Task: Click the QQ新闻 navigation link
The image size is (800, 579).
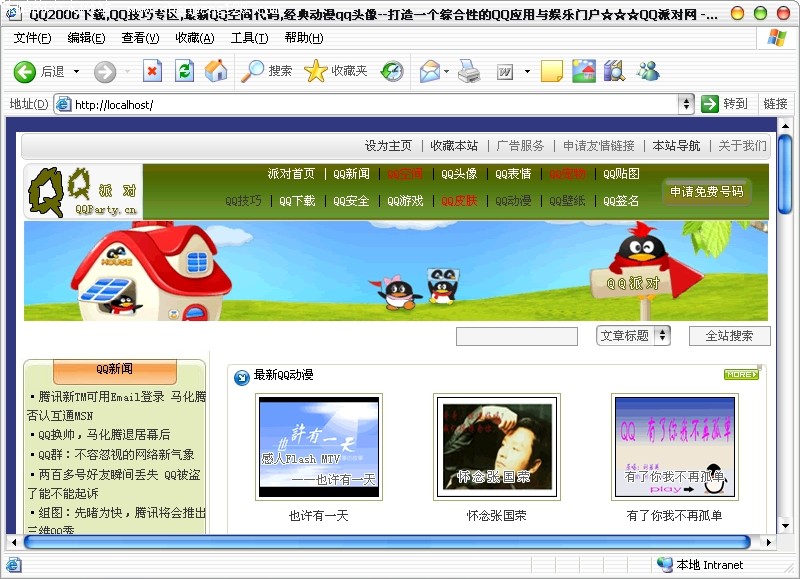Action: tap(351, 174)
